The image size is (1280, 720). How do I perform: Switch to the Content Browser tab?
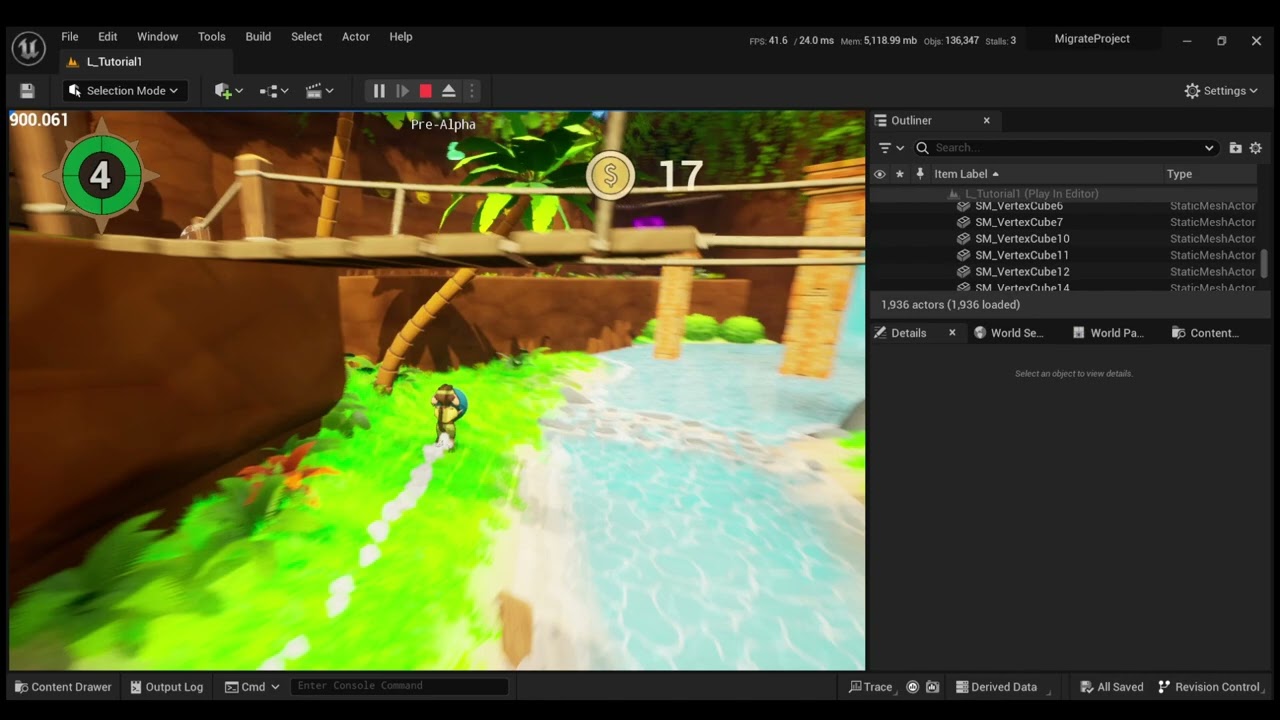[x=1205, y=333]
